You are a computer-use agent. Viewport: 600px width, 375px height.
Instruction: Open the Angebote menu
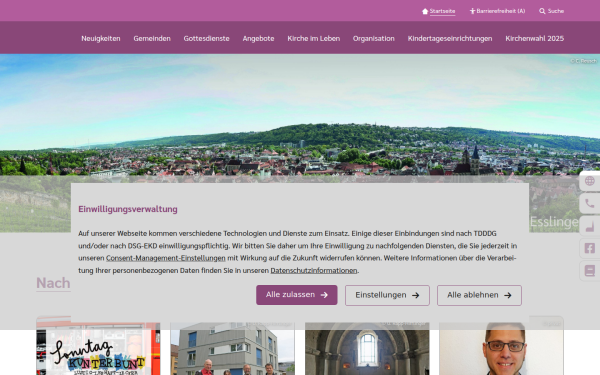click(x=258, y=38)
